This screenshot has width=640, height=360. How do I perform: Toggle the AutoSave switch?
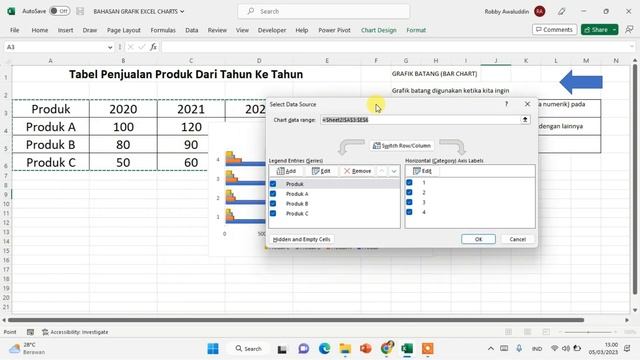60,11
